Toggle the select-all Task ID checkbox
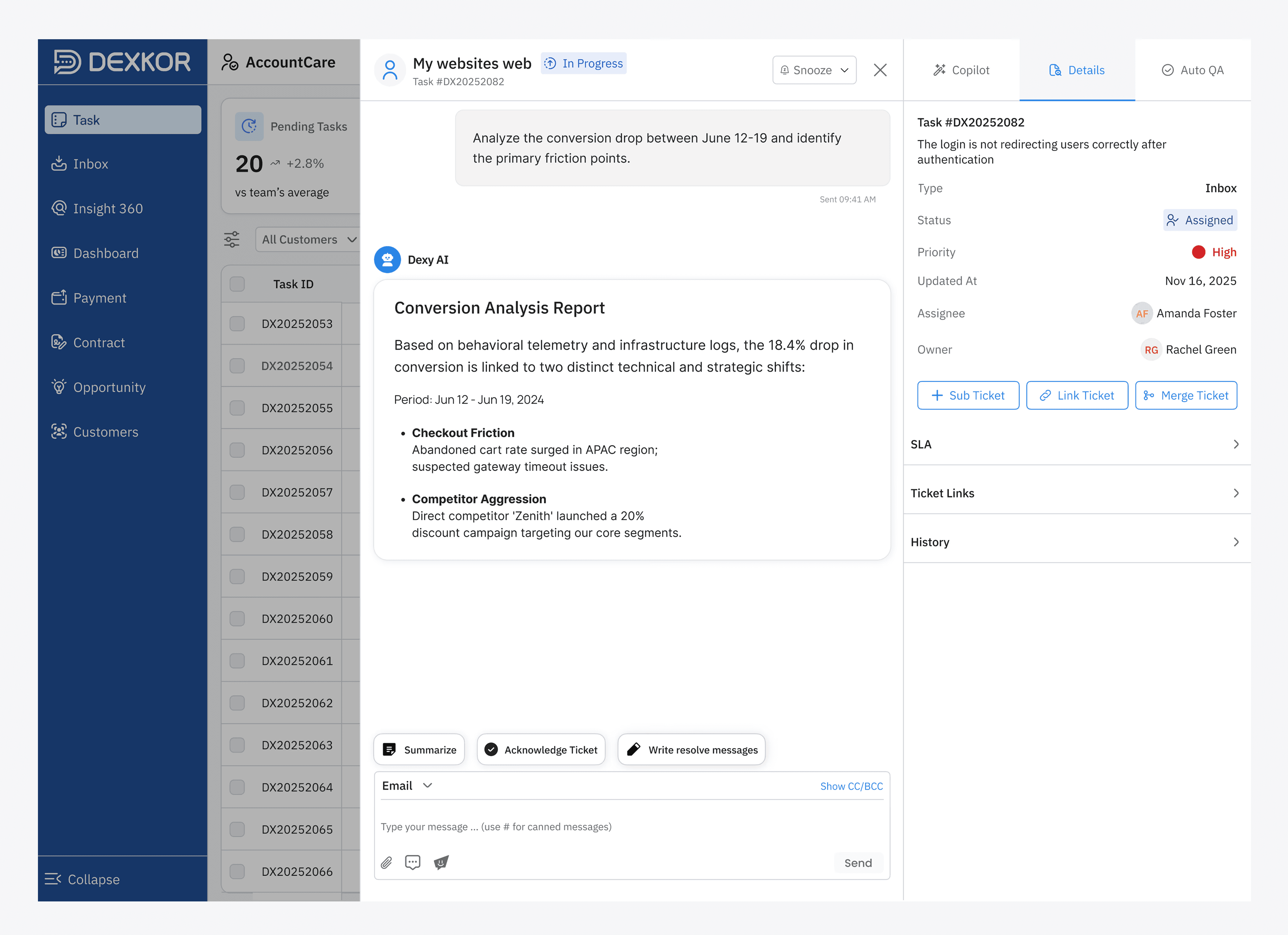The height and width of the screenshot is (935, 1288). (237, 284)
